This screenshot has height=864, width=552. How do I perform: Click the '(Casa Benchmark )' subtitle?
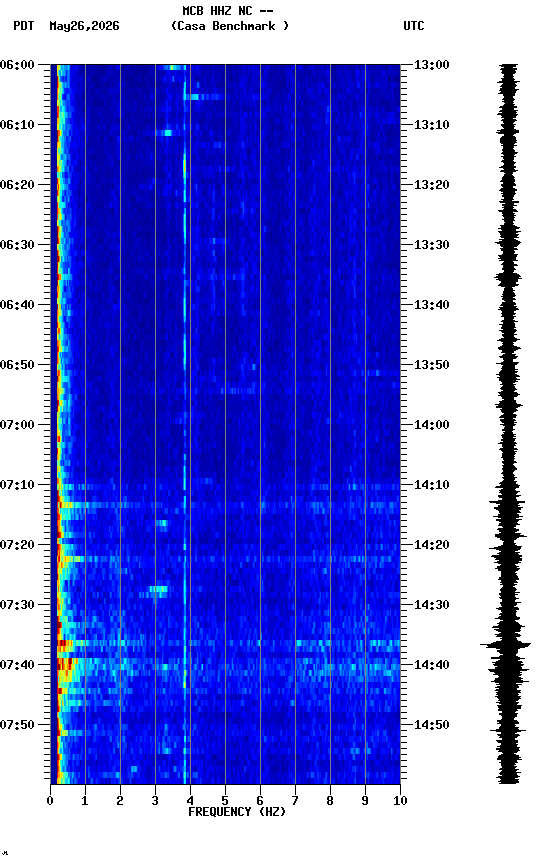230,26
